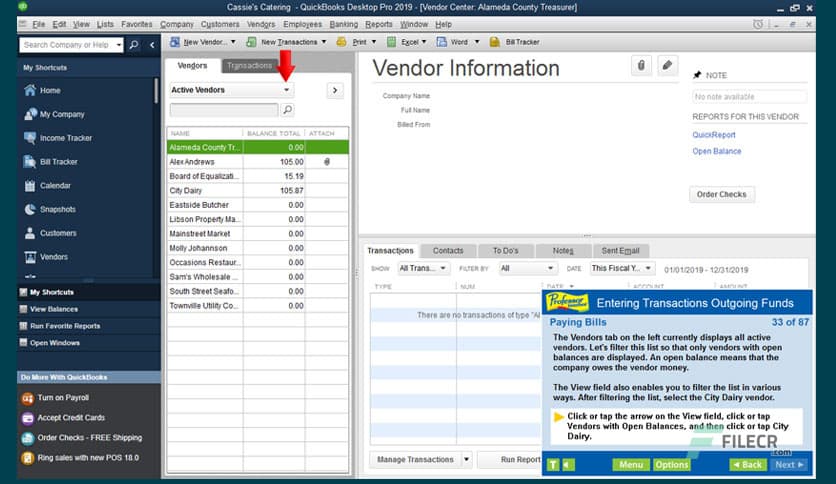
Task: Open the Filter By All dropdown
Action: (x=527, y=268)
